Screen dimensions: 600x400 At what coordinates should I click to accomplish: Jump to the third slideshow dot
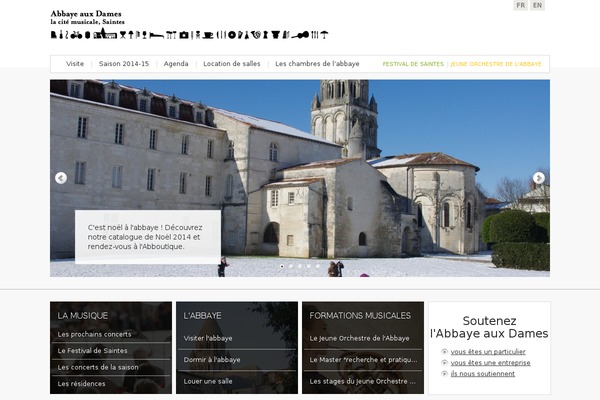click(x=300, y=266)
